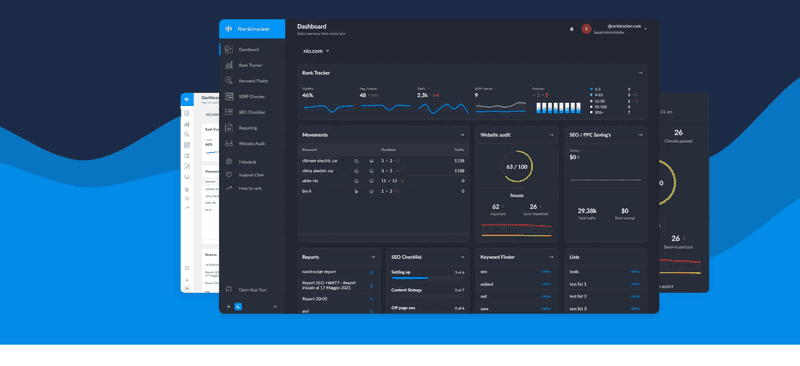Open the test list 1 link
The height and width of the screenshot is (366, 800).
click(635, 284)
